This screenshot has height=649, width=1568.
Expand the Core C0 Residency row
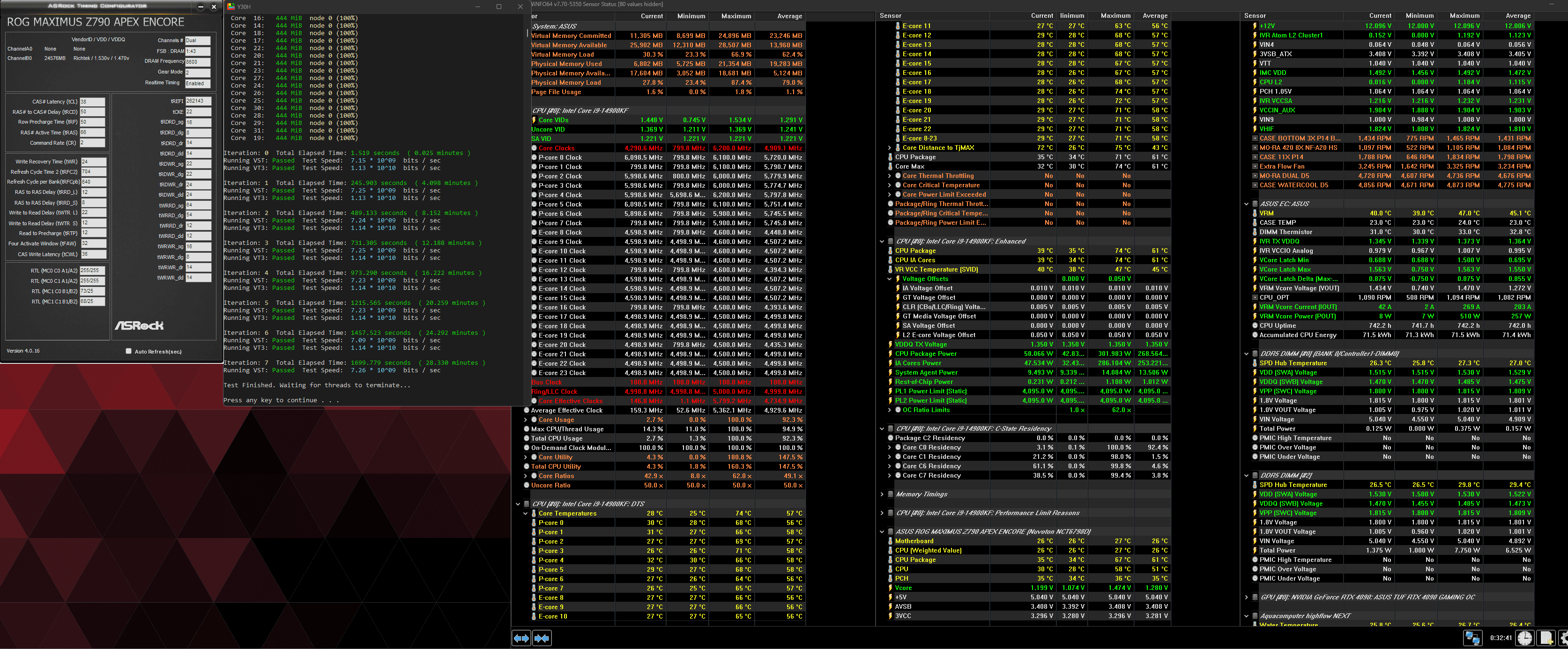tap(890, 448)
